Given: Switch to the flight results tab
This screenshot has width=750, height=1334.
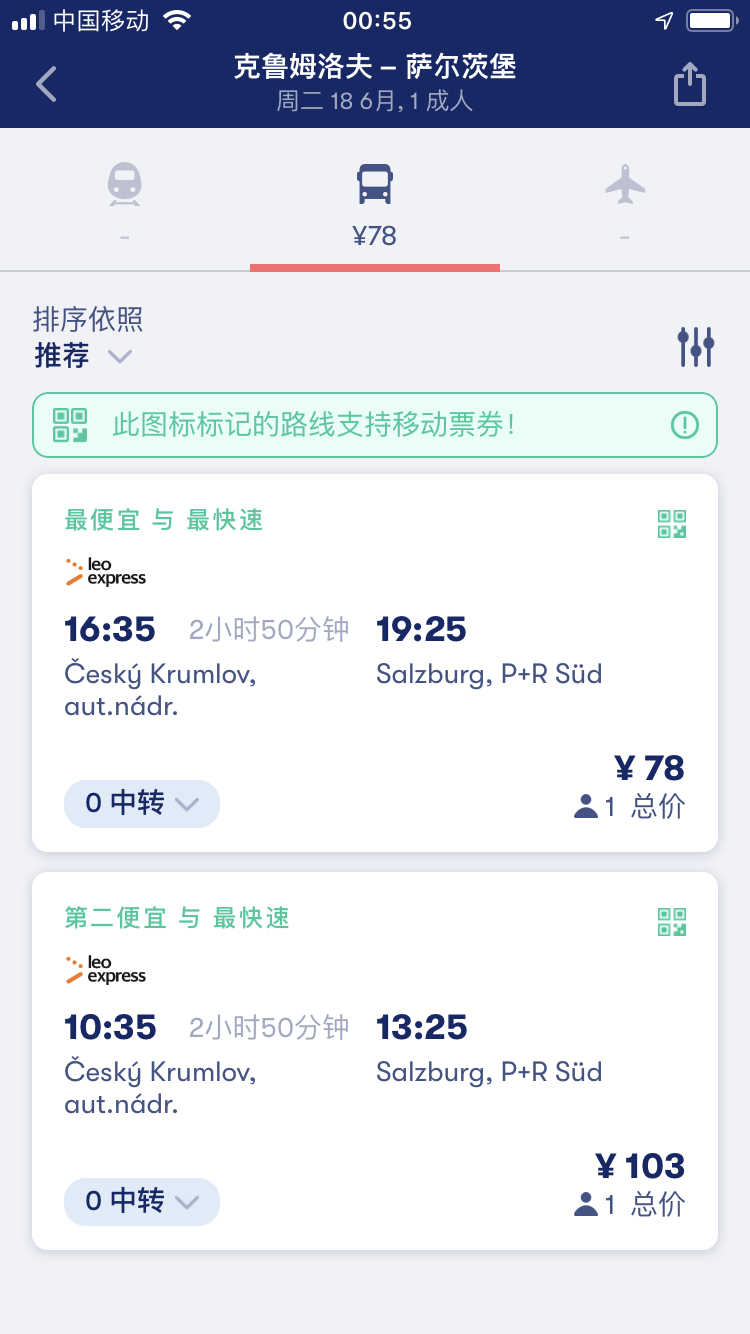Looking at the screenshot, I should pyautogui.click(x=625, y=198).
